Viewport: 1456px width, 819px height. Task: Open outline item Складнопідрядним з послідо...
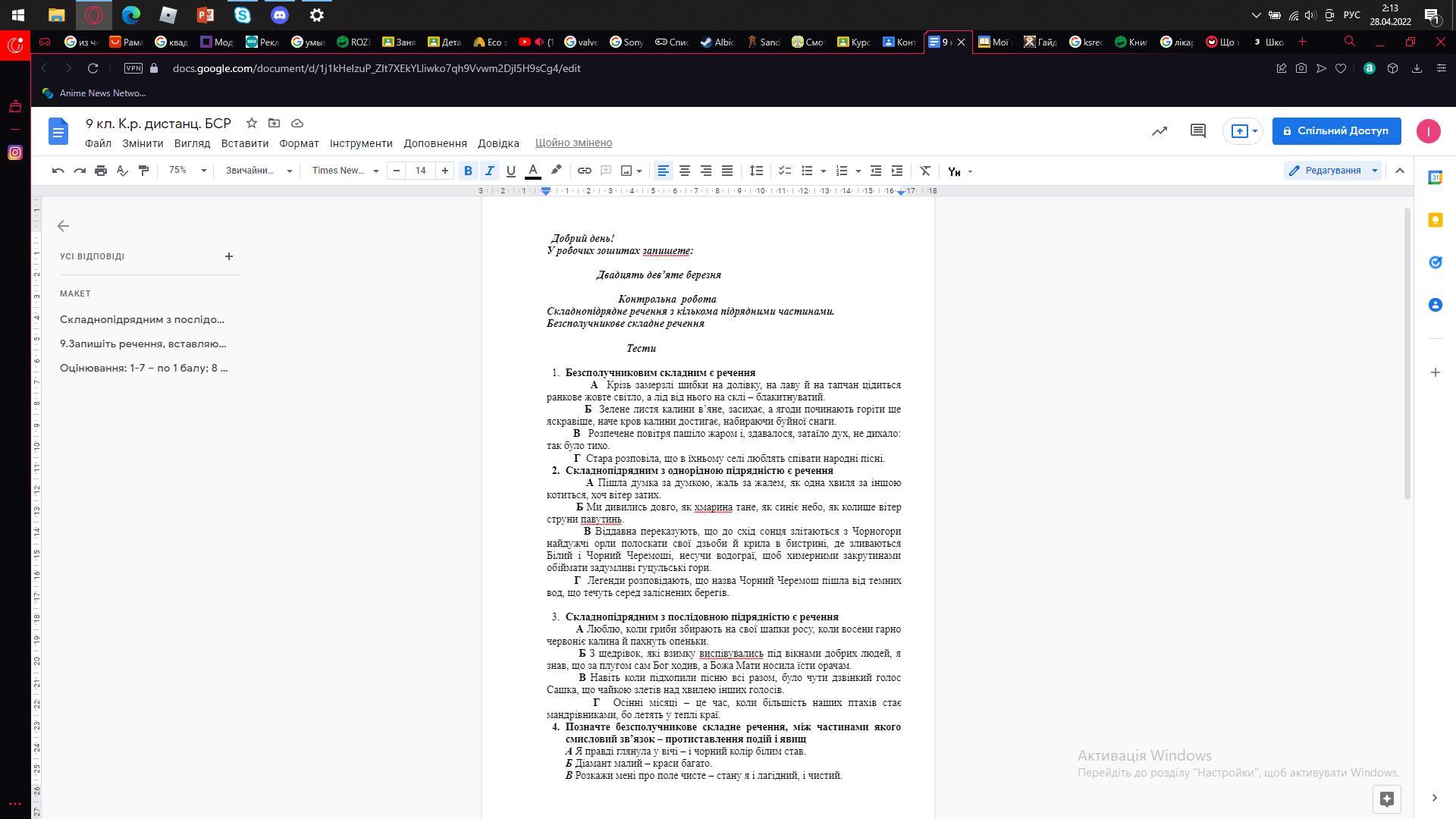pos(142,320)
